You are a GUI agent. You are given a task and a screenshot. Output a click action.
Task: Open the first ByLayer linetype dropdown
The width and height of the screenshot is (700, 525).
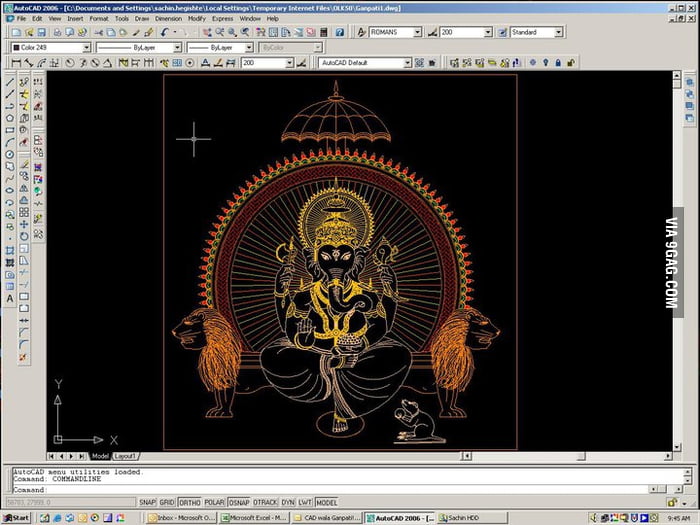[x=177, y=47]
